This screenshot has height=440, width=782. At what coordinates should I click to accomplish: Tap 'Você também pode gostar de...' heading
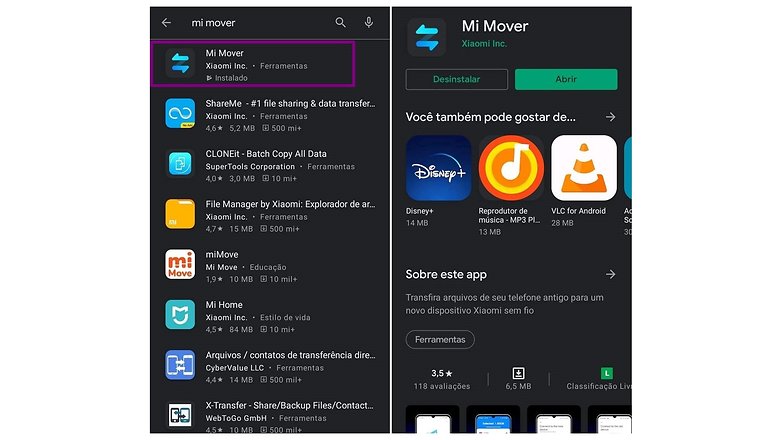click(x=490, y=117)
